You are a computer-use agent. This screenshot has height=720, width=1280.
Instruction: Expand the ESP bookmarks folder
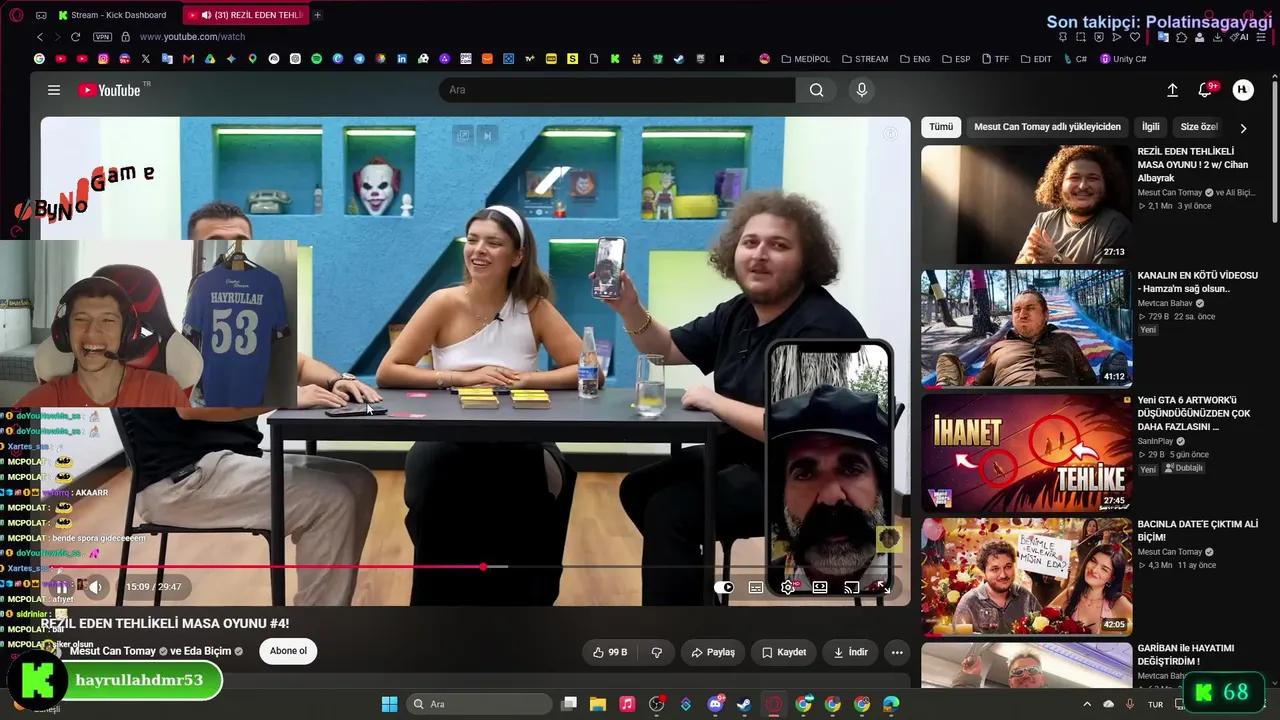955,59
